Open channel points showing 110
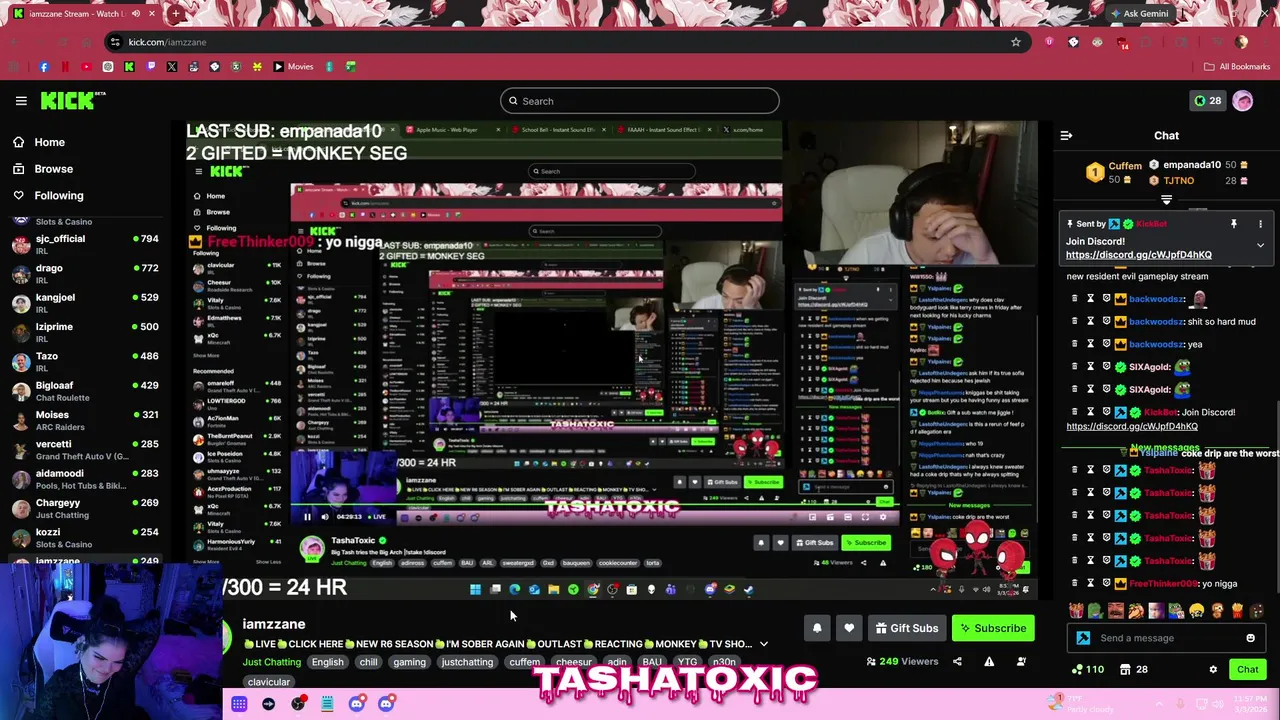Image resolution: width=1280 pixels, height=720 pixels. click(1088, 669)
